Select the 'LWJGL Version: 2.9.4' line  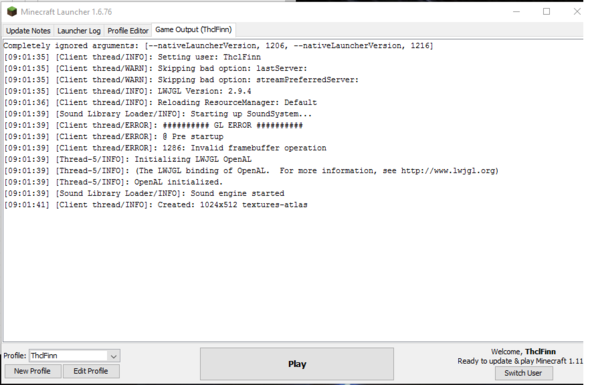(127, 91)
